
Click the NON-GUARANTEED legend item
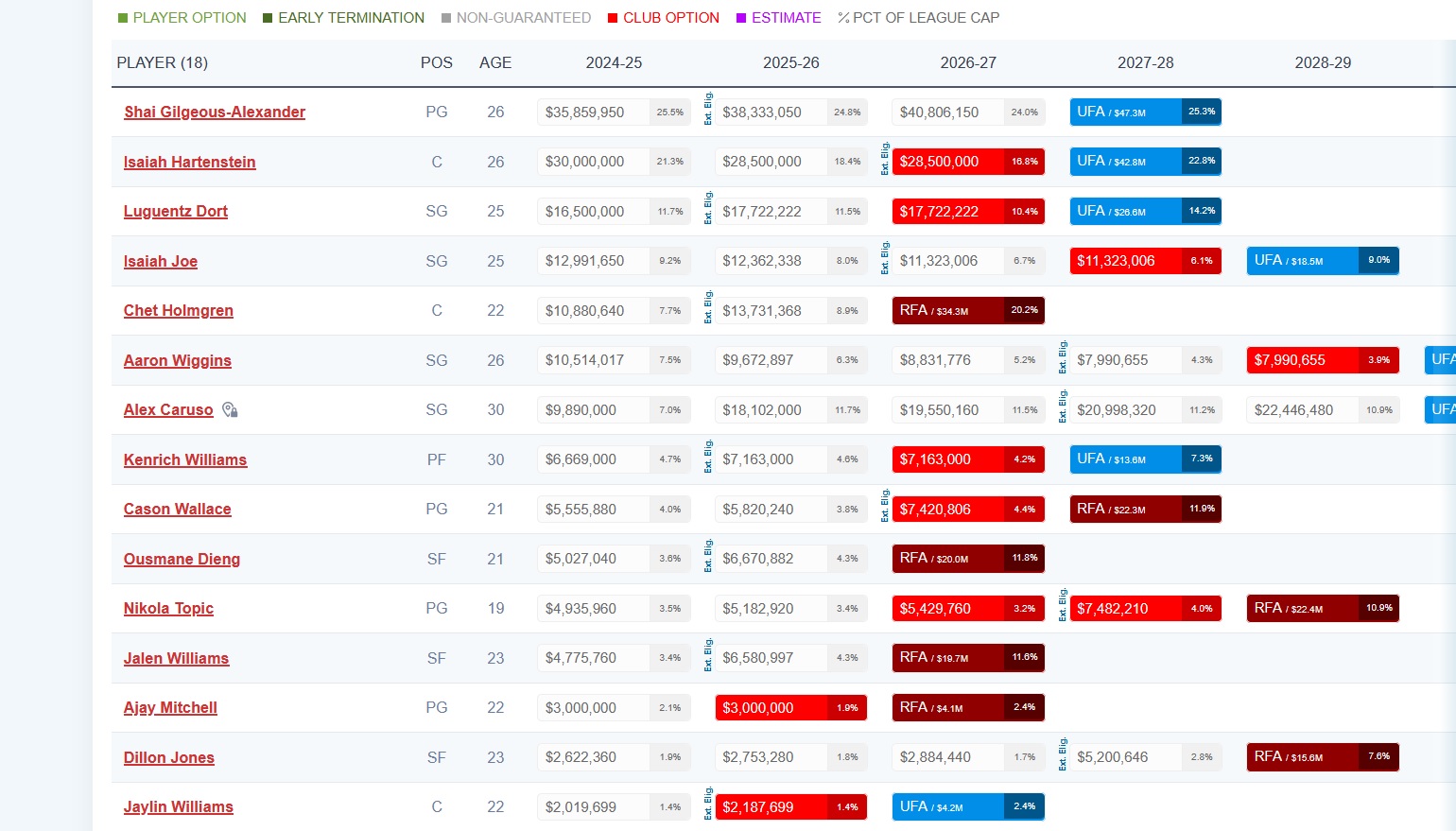tap(516, 18)
